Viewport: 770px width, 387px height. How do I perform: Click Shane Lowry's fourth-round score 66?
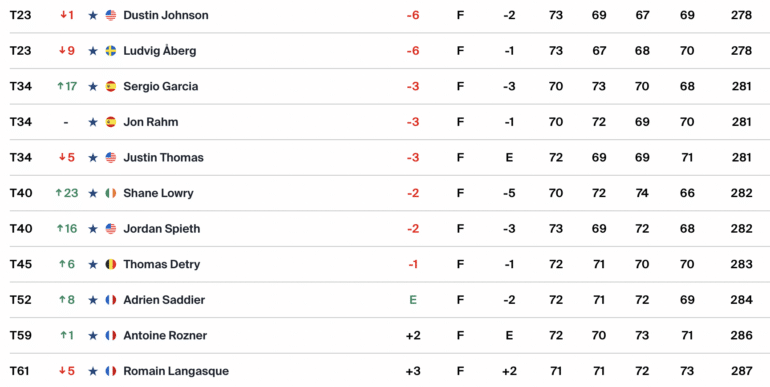click(687, 193)
